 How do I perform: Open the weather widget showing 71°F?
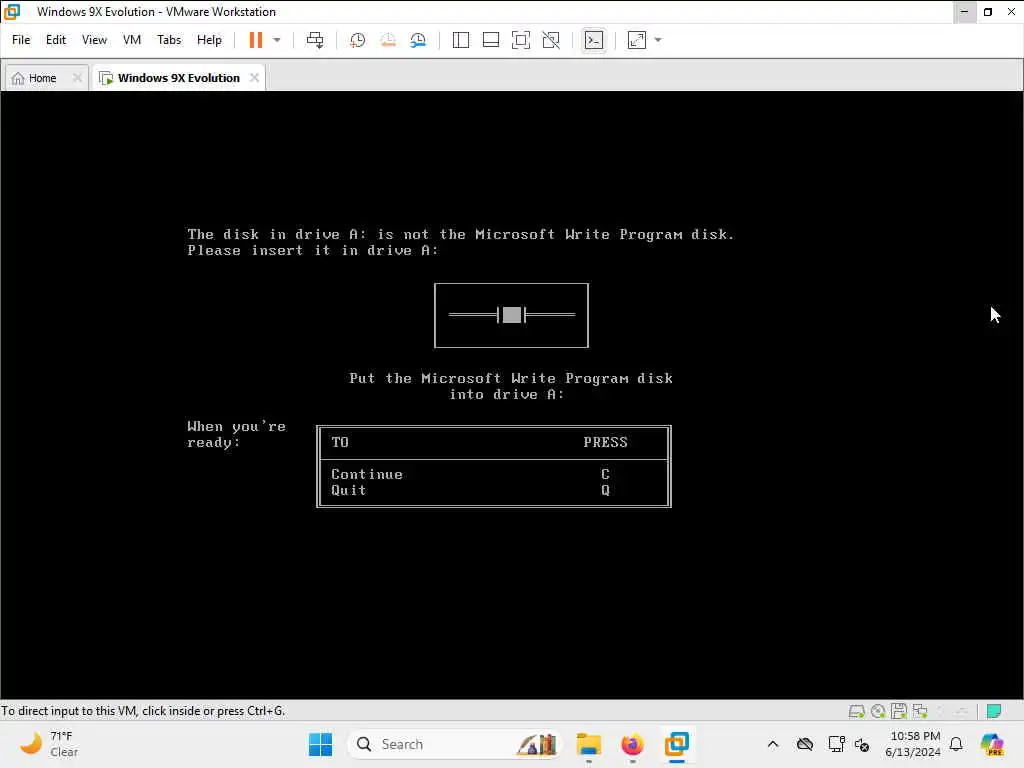pos(49,744)
